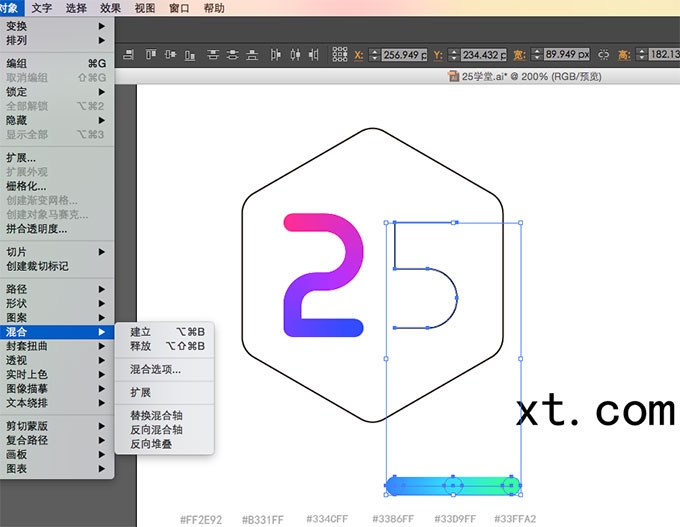Open the 效果 menu in menu bar

(110, 8)
